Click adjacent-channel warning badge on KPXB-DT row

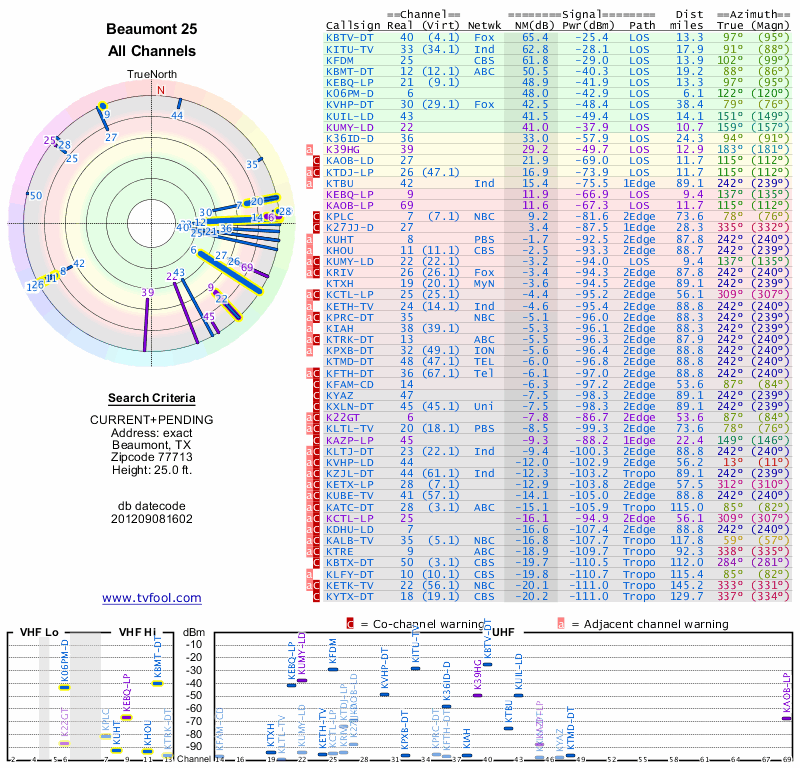(x=309, y=351)
